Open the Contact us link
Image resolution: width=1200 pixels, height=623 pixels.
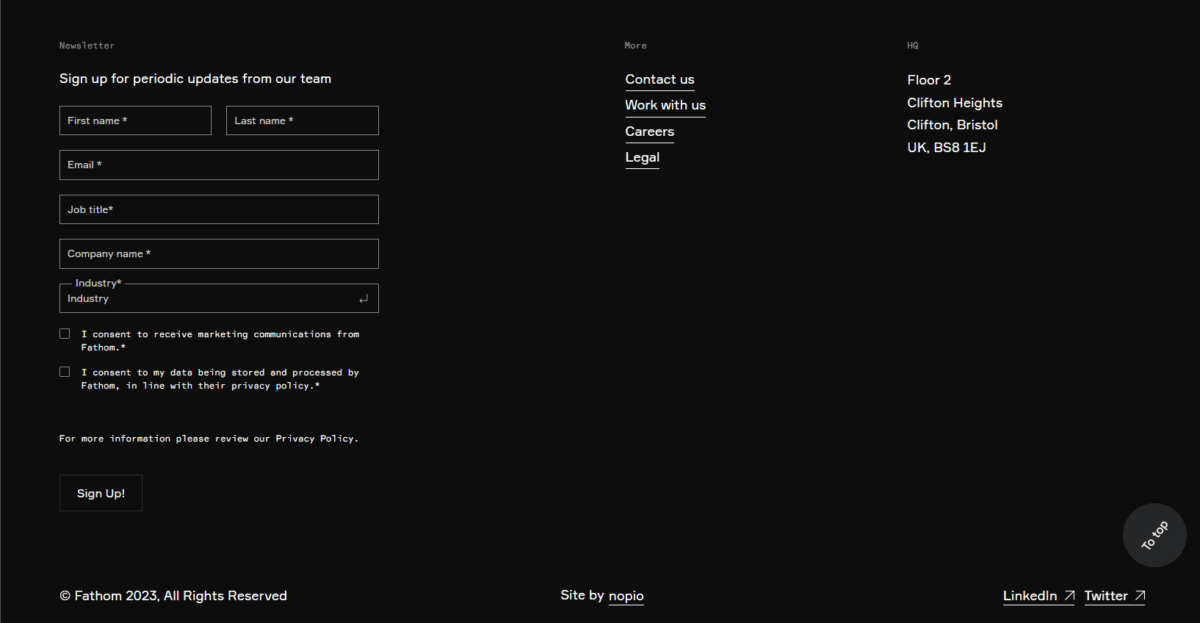click(x=660, y=80)
